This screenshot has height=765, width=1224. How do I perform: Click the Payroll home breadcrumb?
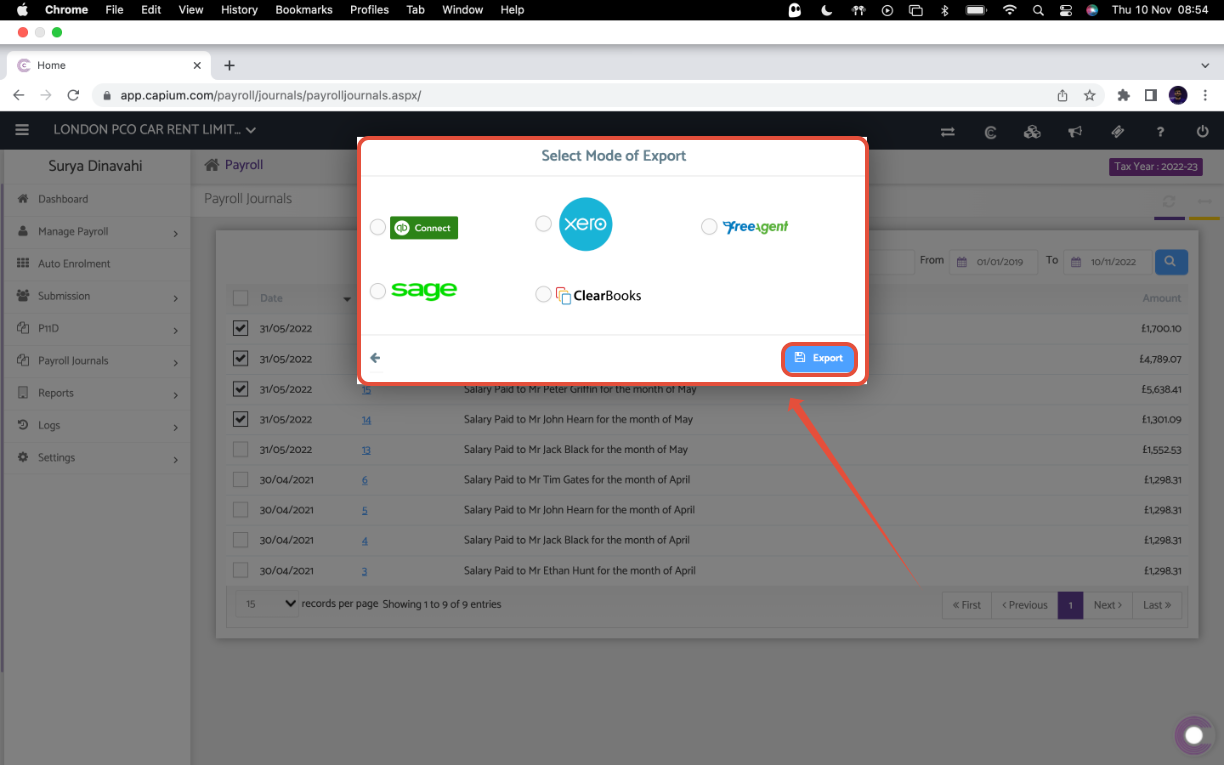click(x=234, y=165)
